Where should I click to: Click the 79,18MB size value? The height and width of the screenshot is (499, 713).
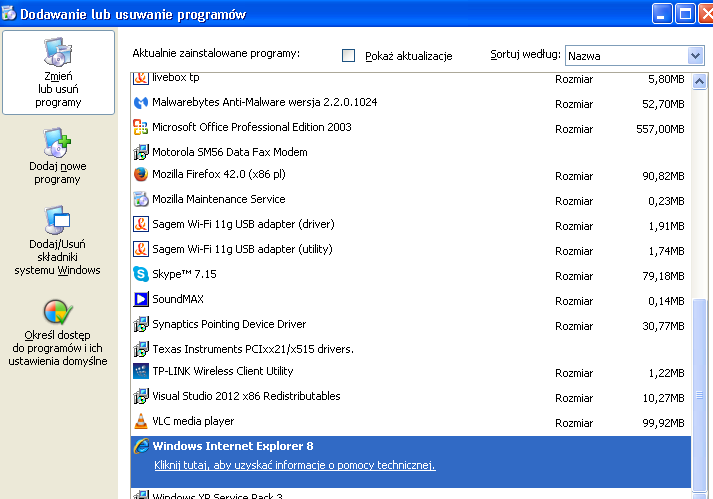(x=663, y=276)
